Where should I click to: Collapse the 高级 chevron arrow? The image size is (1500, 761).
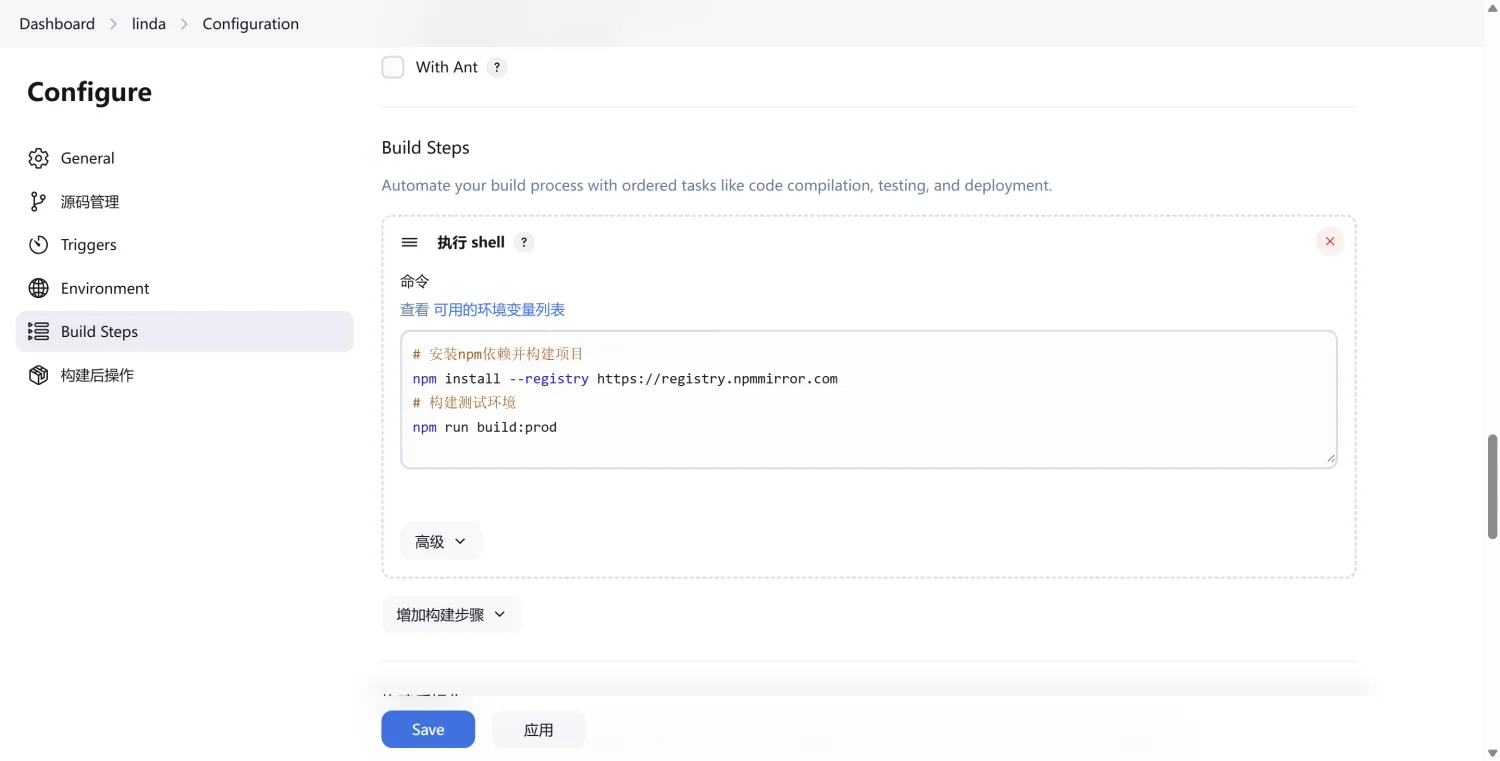click(461, 541)
